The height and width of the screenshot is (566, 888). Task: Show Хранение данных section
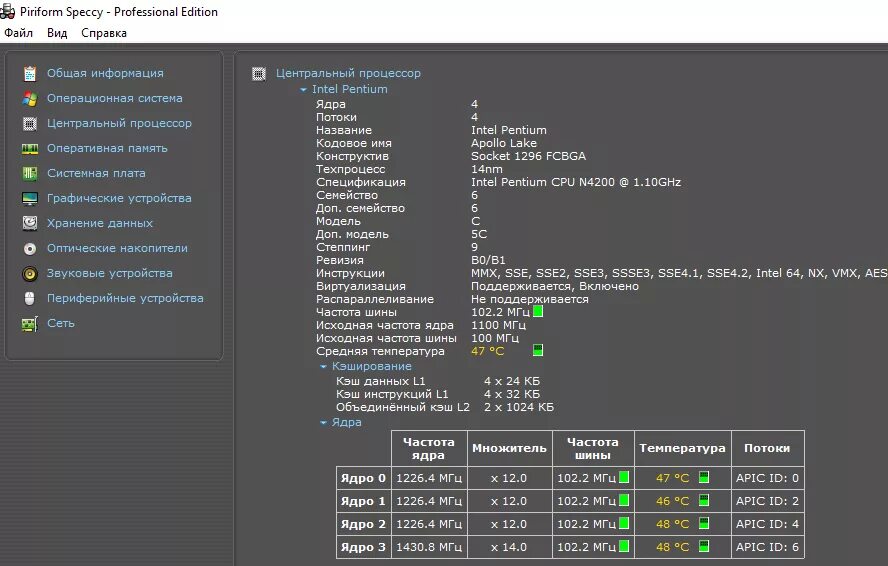100,223
